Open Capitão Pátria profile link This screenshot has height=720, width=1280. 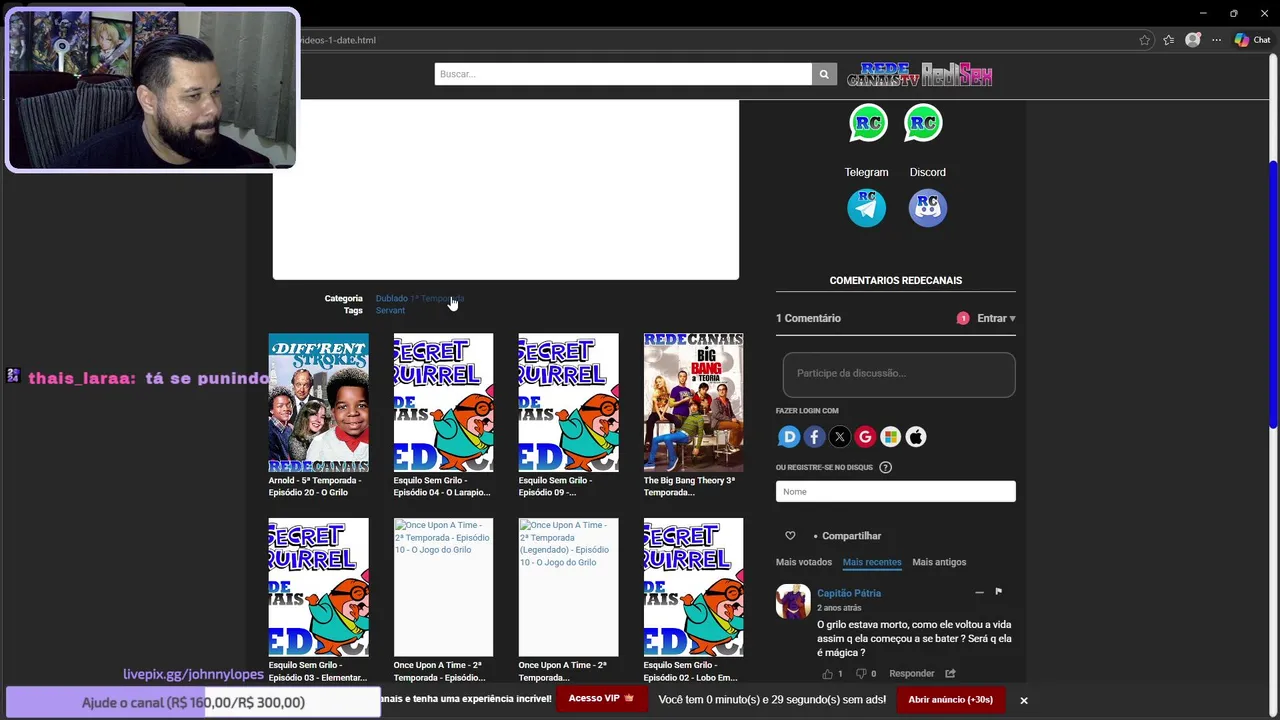(x=849, y=593)
